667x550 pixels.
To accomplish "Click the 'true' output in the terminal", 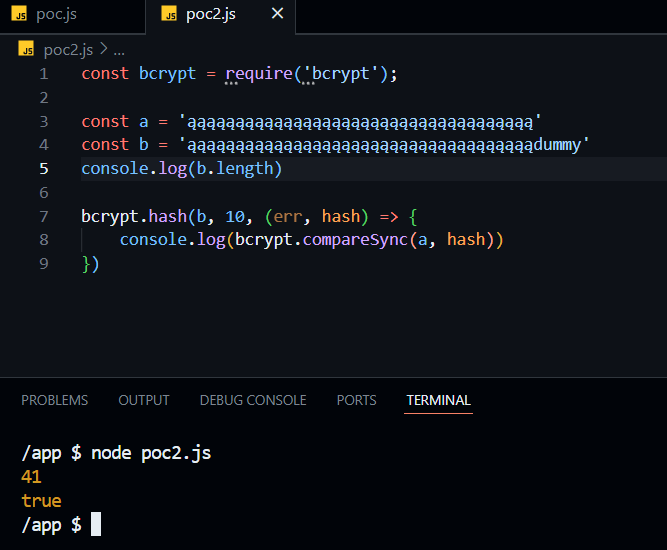I will (41, 500).
